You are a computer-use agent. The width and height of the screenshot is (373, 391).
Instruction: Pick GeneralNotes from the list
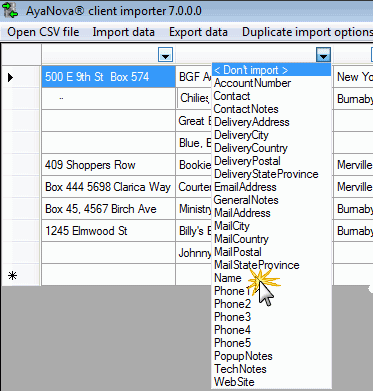[271, 200]
